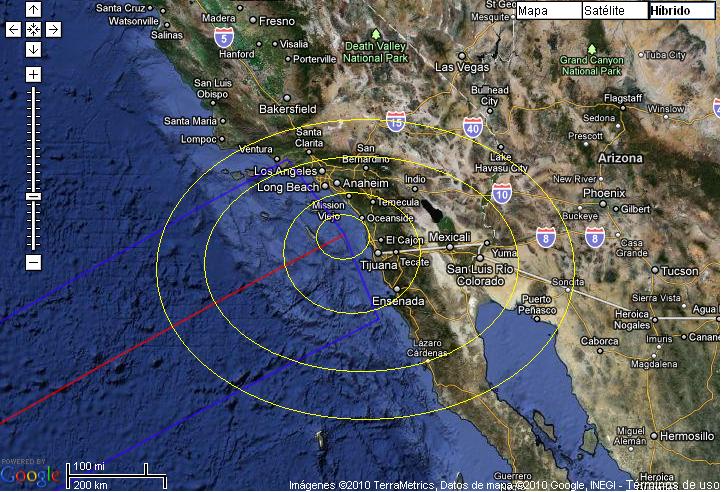Click the Arizona state label
Screen dimensions: 721x492
pyautogui.click(x=620, y=158)
